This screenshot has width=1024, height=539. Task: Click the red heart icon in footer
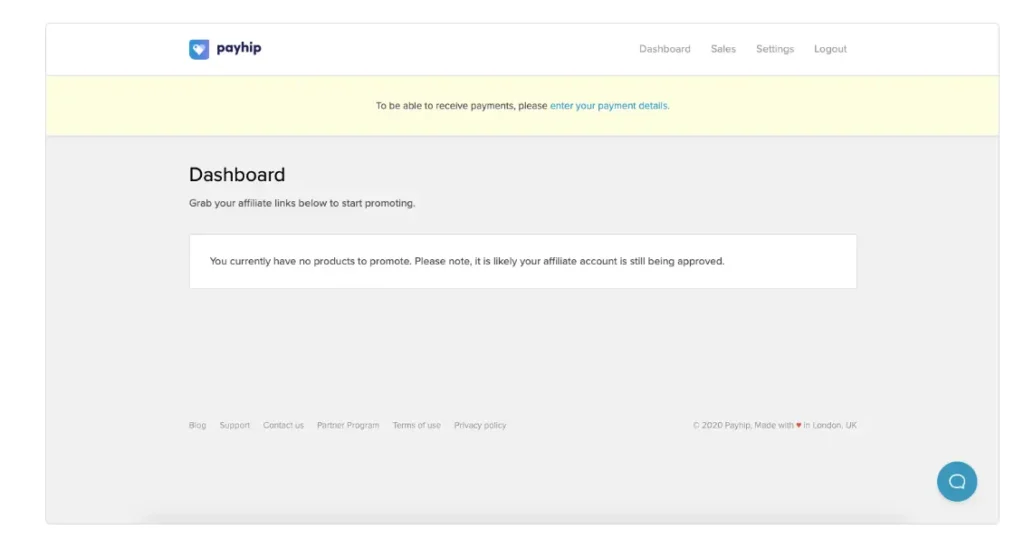798,426
